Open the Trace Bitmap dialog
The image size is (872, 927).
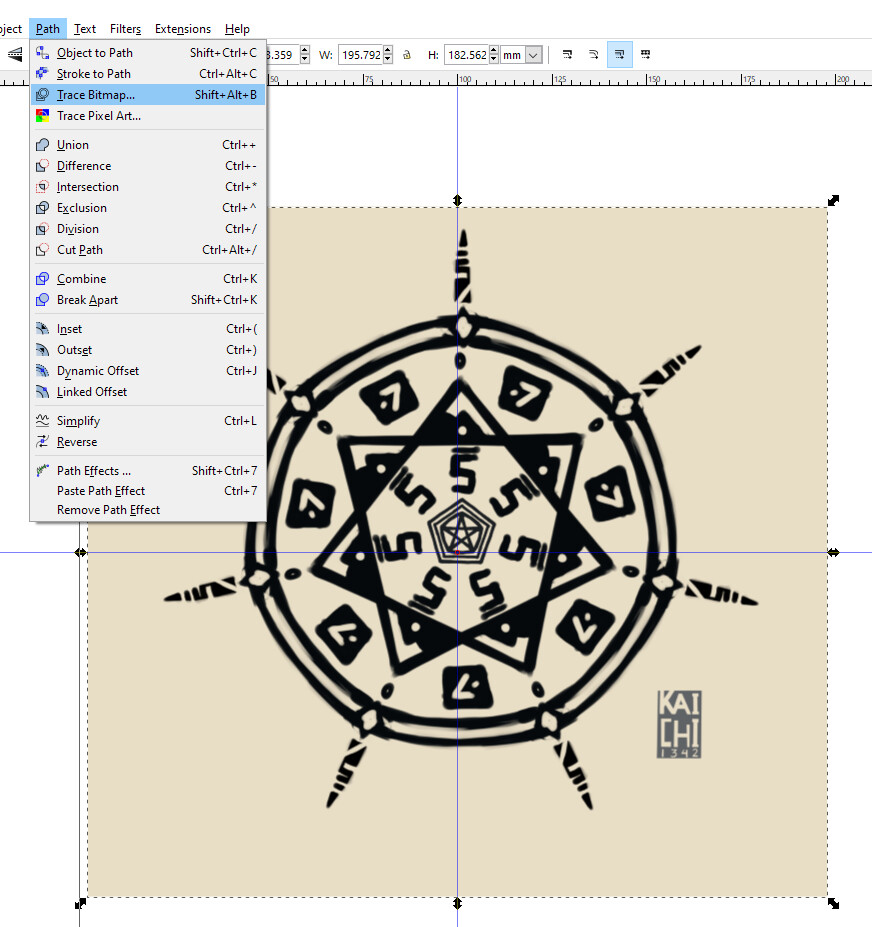pyautogui.click(x=148, y=95)
